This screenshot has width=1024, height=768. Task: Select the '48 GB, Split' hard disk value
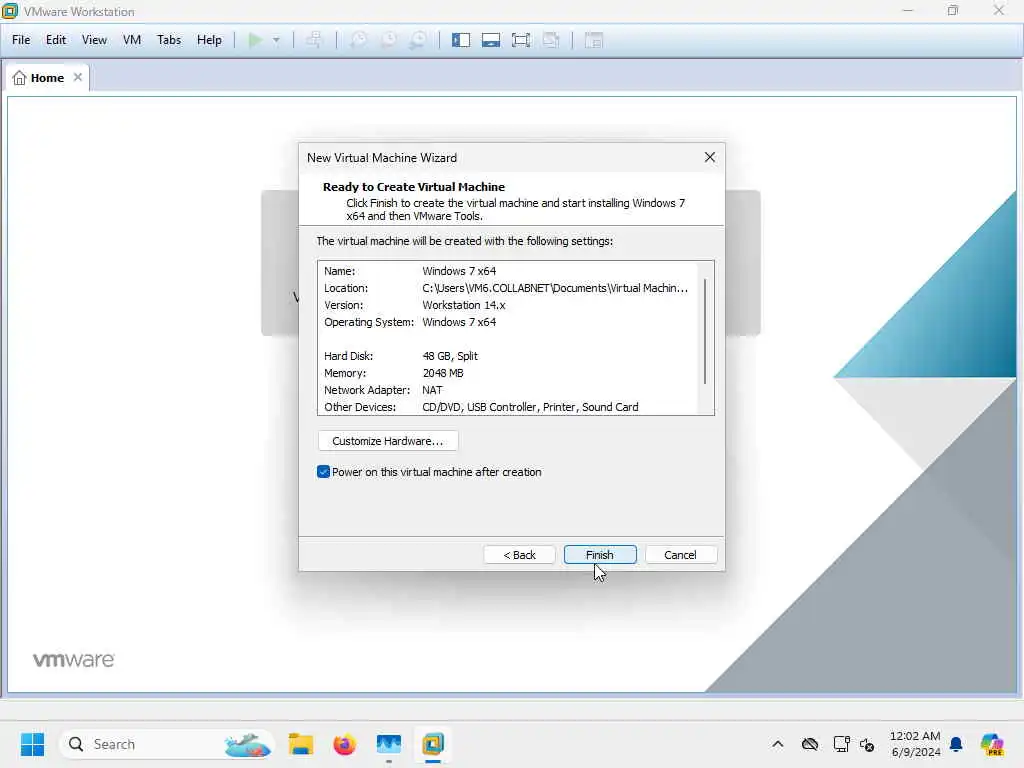pos(450,356)
